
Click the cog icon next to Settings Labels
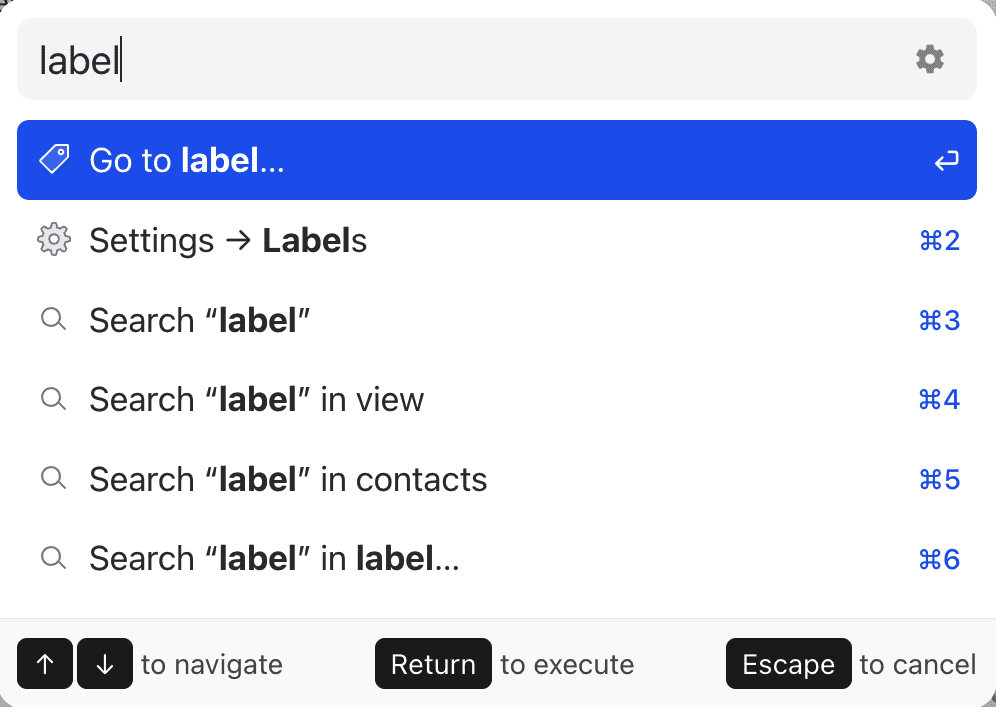pyautogui.click(x=54, y=240)
